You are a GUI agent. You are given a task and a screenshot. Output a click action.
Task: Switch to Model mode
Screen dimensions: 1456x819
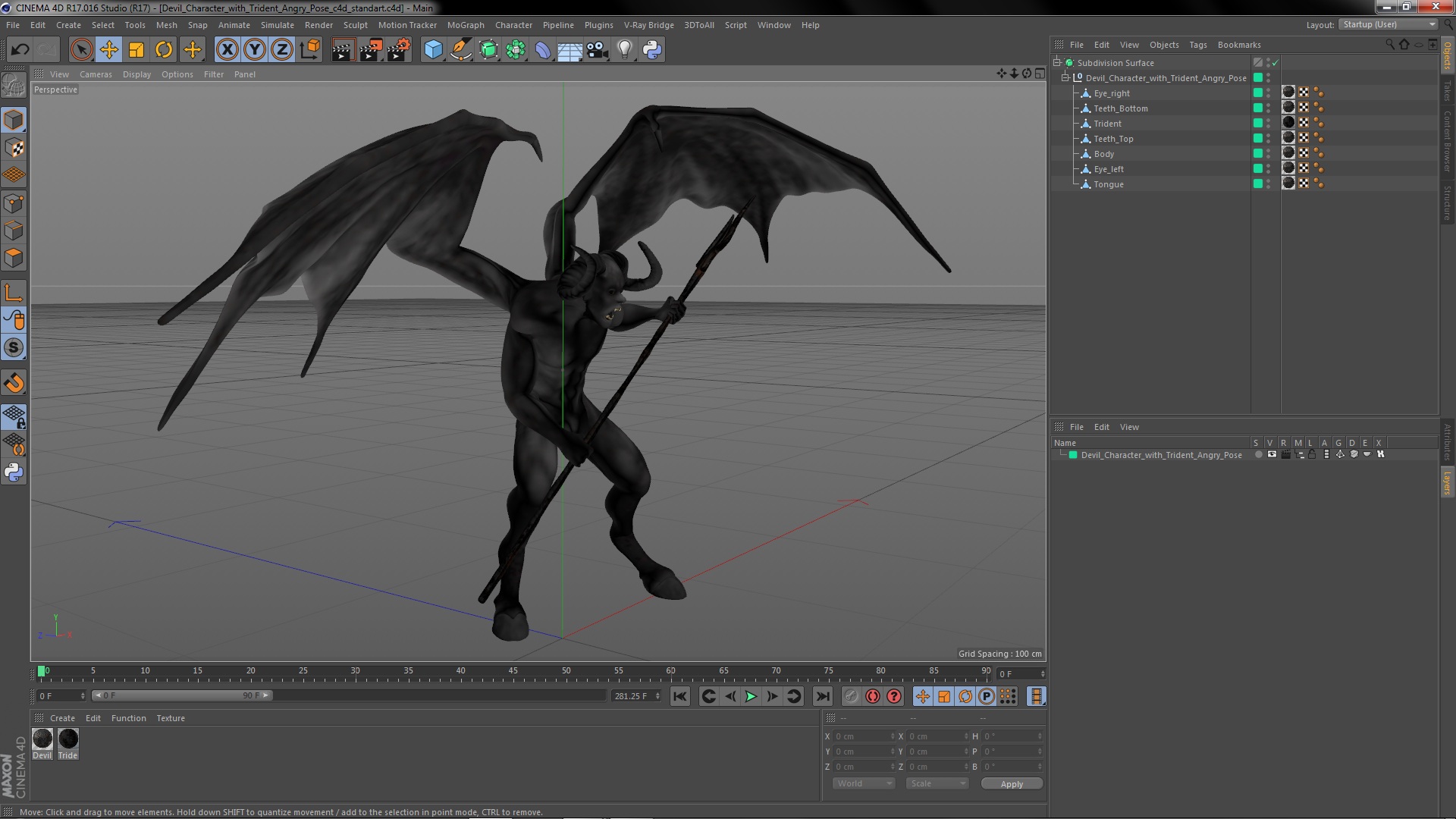14,120
